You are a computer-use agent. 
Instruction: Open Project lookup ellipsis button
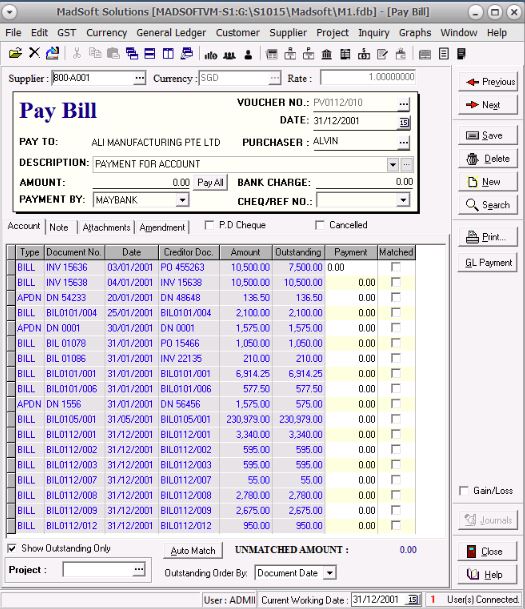(x=139, y=570)
